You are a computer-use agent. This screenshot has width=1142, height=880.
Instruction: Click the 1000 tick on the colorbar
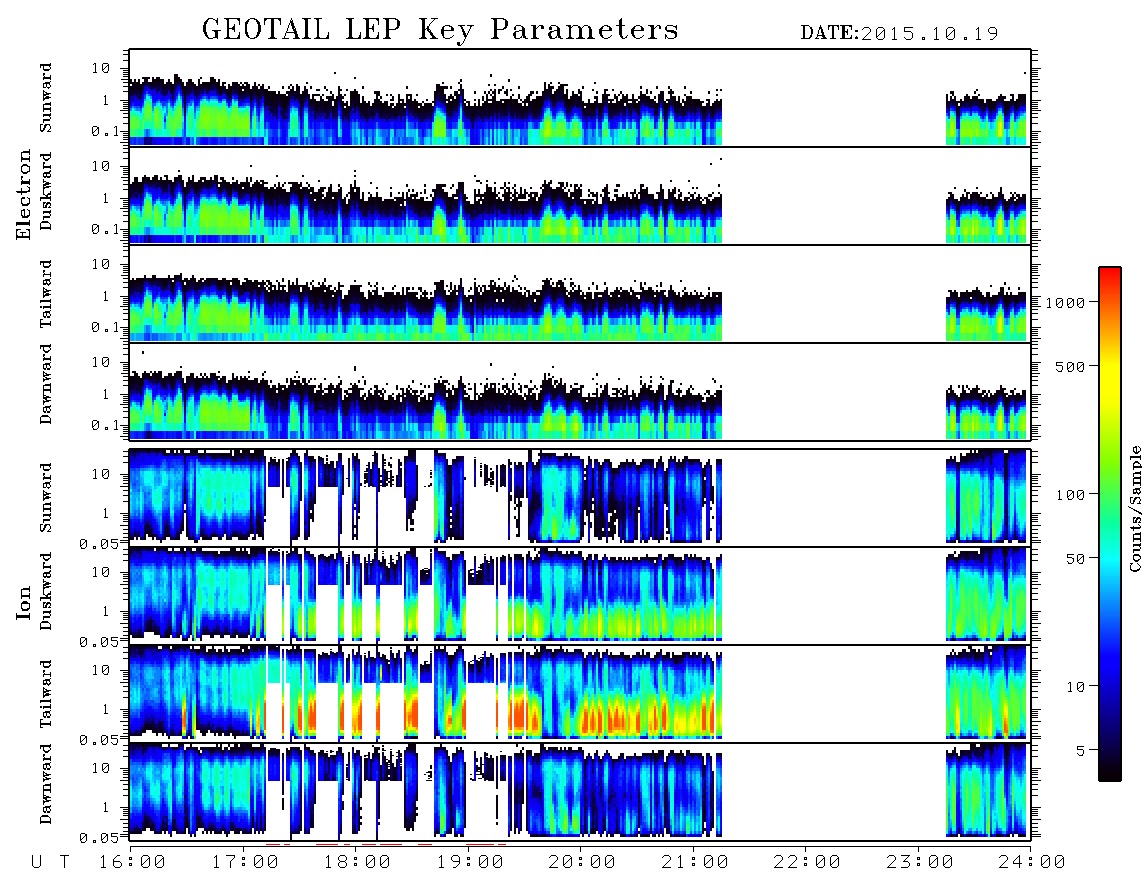tap(1066, 303)
